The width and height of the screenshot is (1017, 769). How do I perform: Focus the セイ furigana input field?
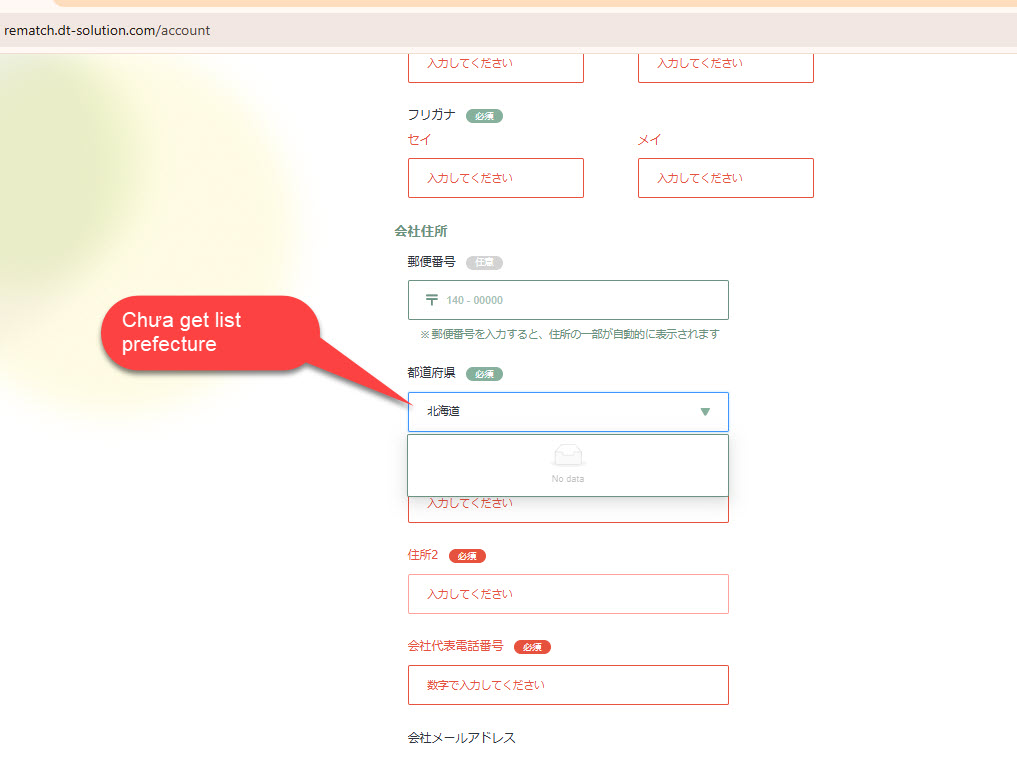tap(495, 178)
